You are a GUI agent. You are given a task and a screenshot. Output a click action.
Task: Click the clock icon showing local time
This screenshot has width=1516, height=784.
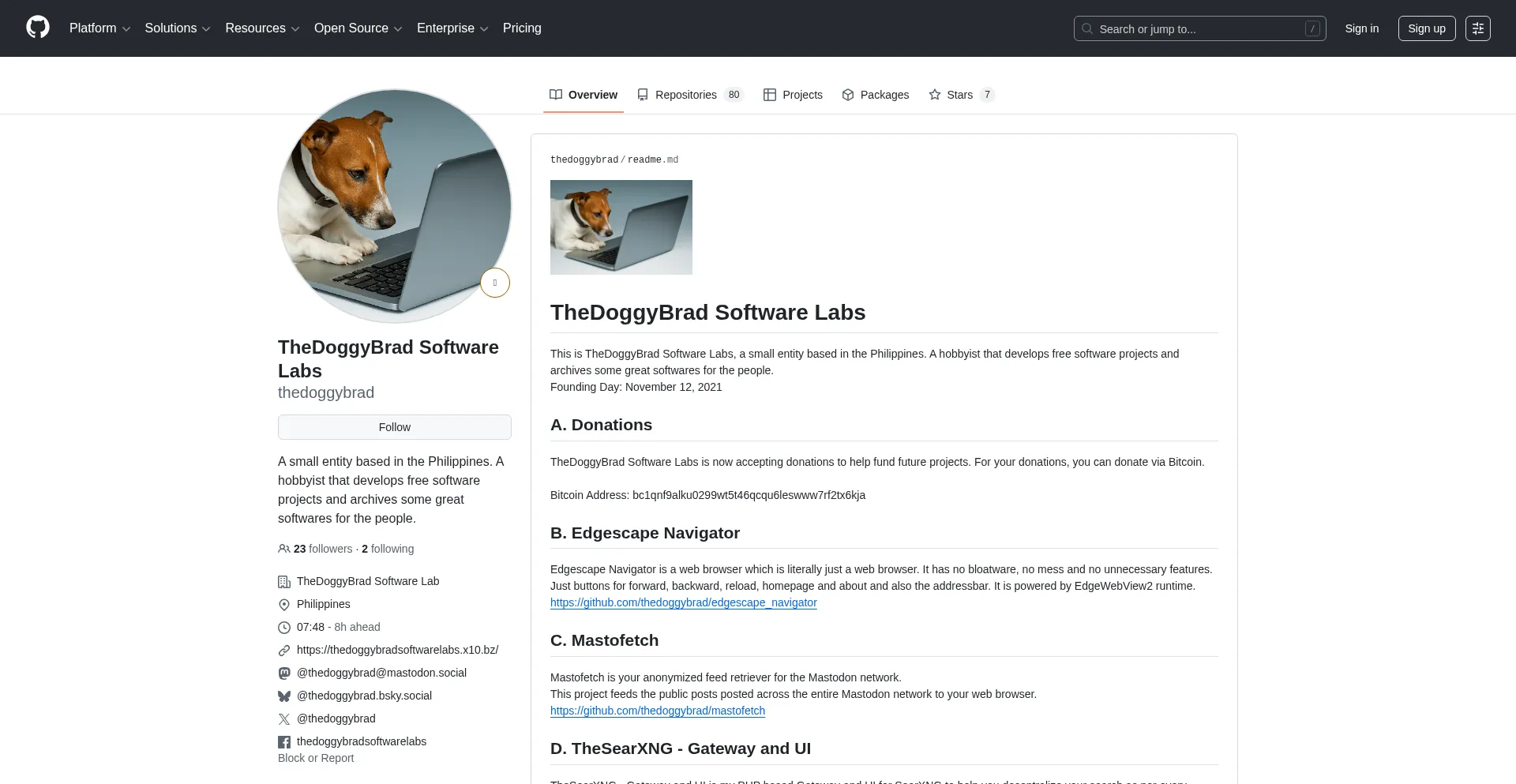tap(284, 627)
